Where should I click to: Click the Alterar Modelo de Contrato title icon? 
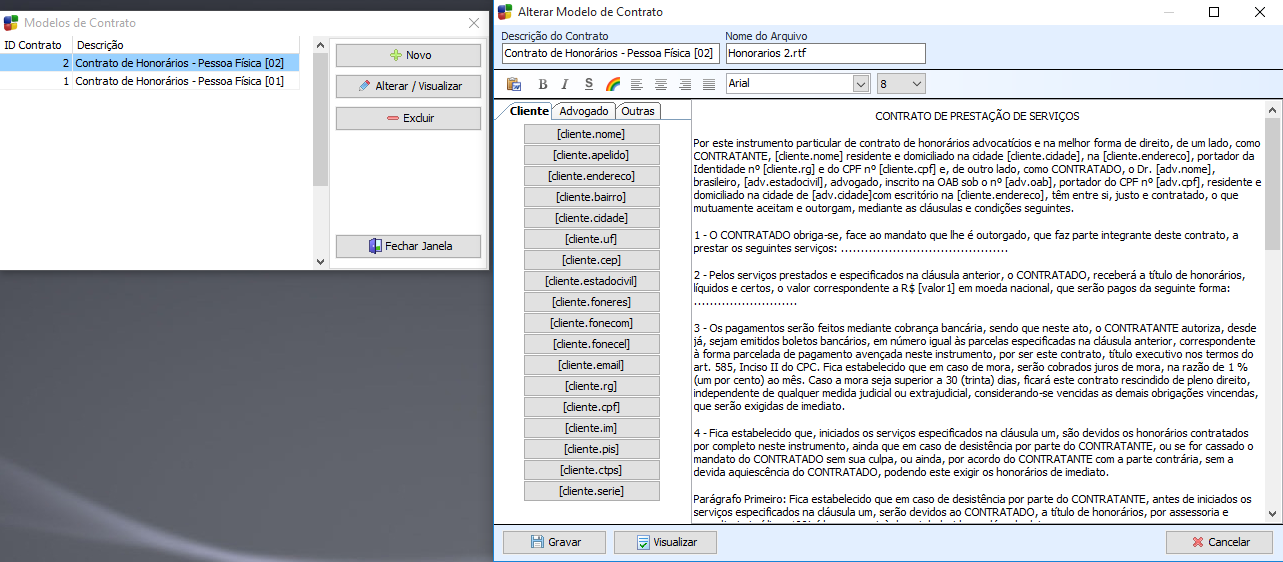pyautogui.click(x=506, y=12)
